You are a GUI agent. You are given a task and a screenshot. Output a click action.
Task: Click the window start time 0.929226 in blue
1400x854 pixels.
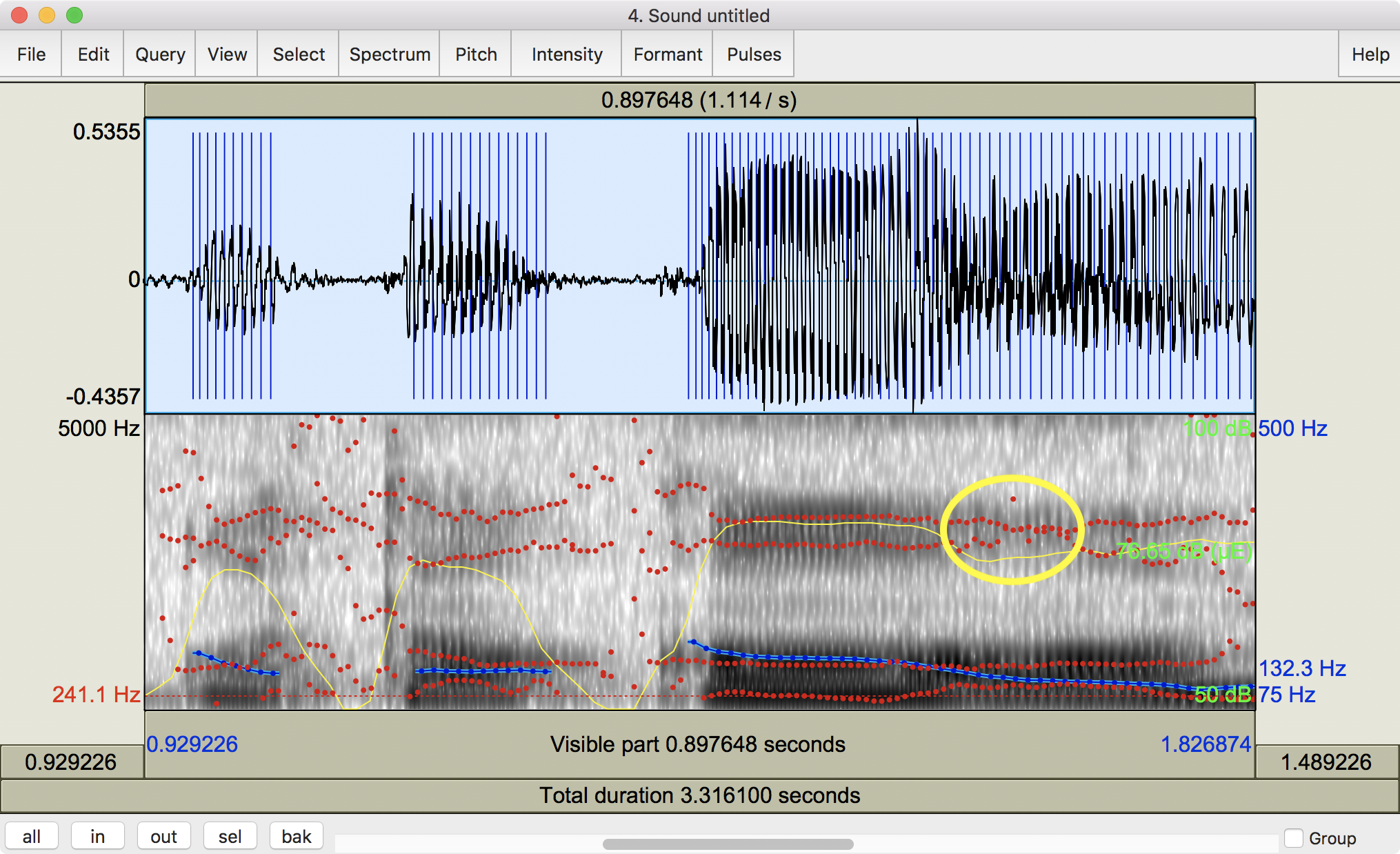coord(192,744)
